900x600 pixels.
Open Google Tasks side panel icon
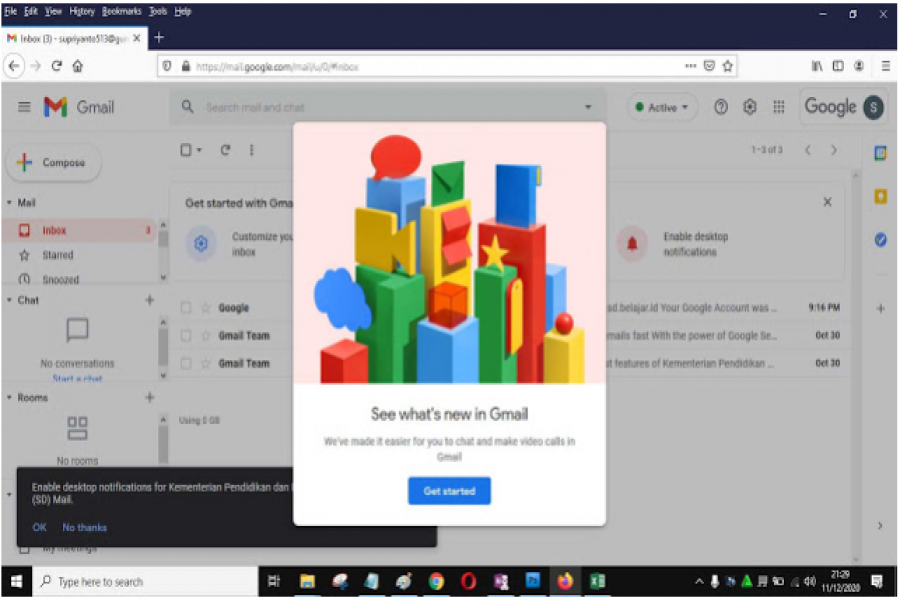(880, 239)
